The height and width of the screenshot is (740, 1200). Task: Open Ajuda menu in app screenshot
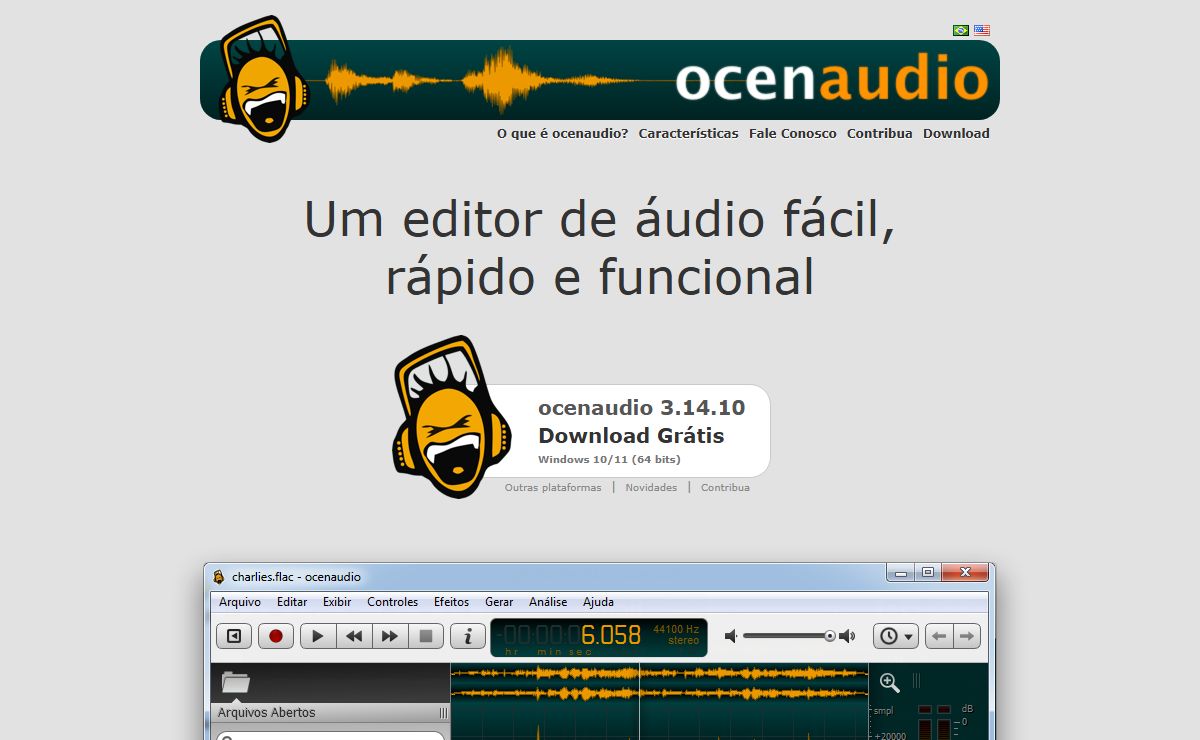coord(598,602)
